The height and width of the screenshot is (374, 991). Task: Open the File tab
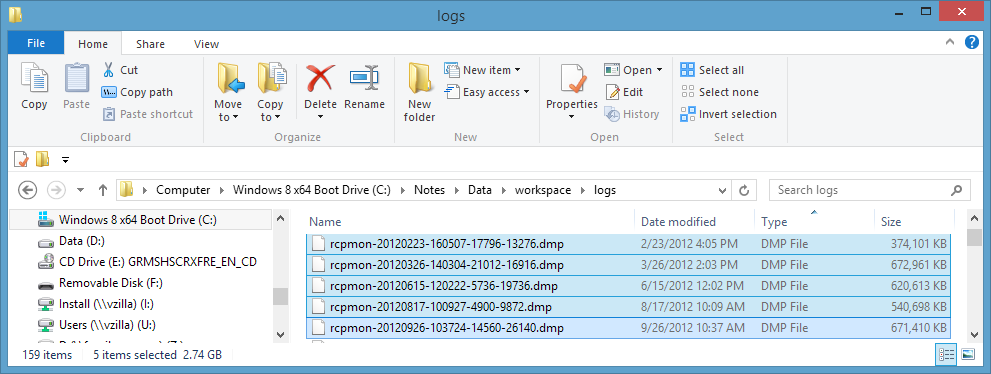pyautogui.click(x=36, y=43)
